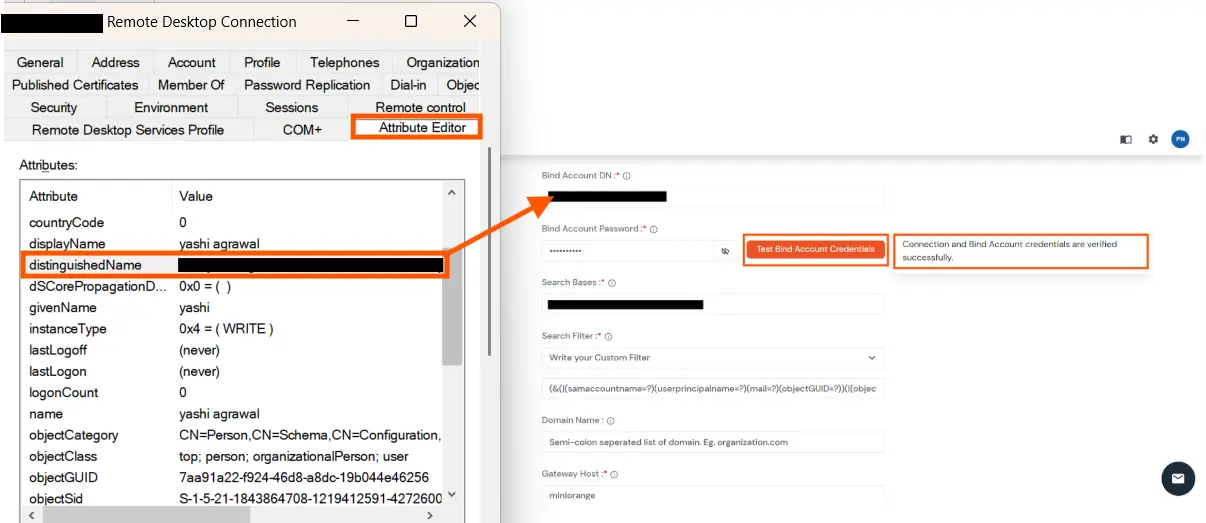Open the Account tab

pyautogui.click(x=192, y=62)
